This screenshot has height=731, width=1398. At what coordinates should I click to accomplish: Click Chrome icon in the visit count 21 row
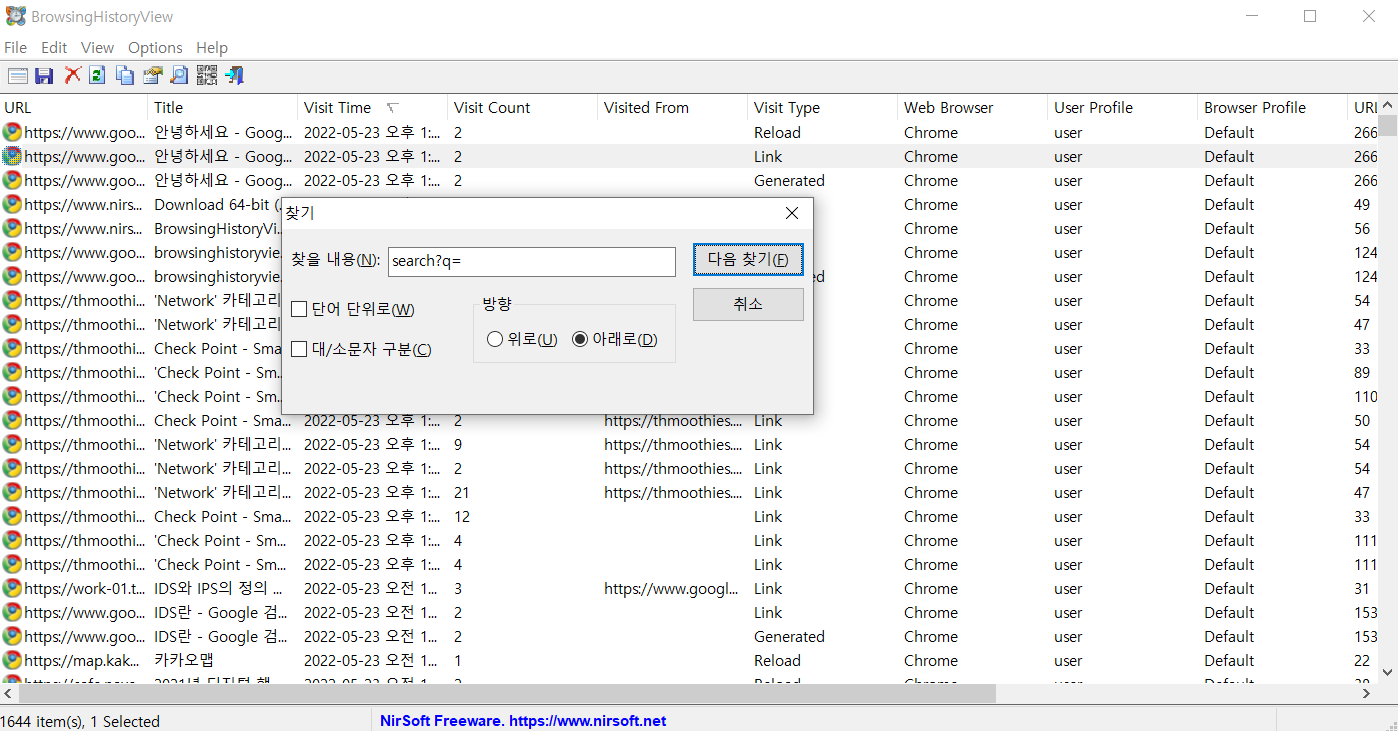coord(12,492)
